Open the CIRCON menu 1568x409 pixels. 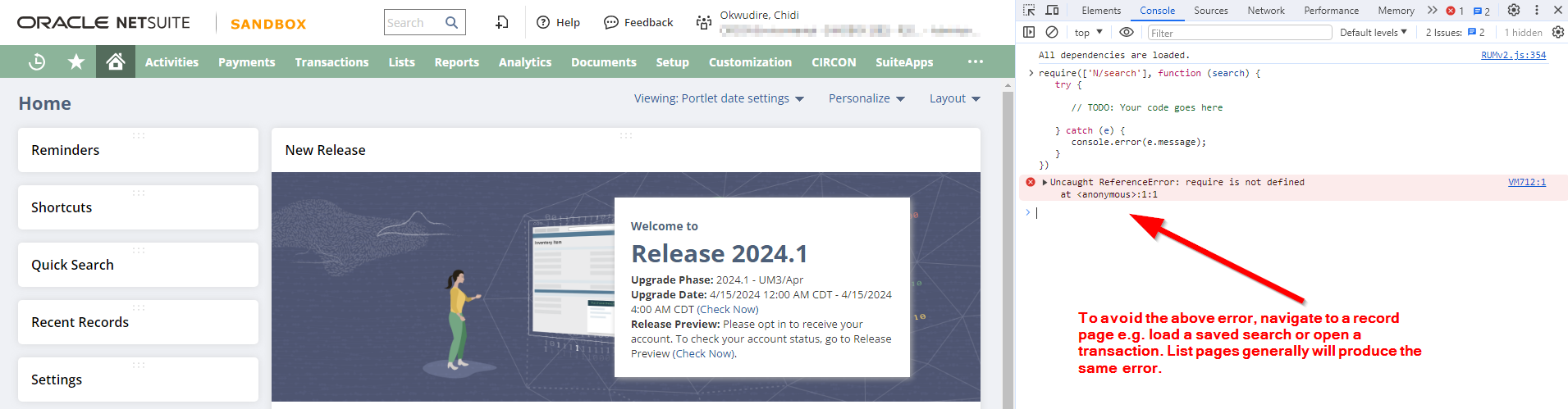click(834, 61)
